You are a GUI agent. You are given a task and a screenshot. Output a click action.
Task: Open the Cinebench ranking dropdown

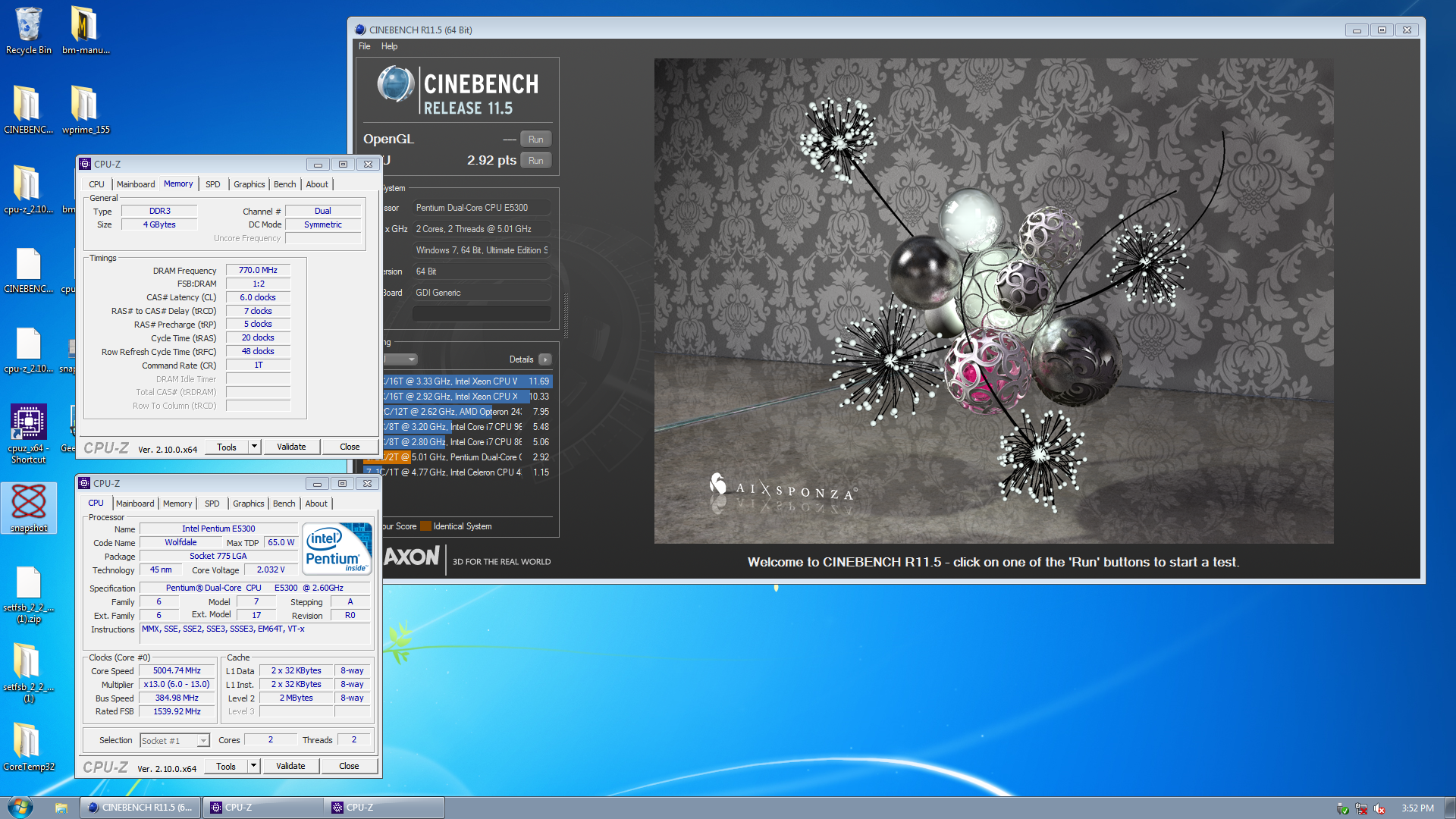coord(400,359)
